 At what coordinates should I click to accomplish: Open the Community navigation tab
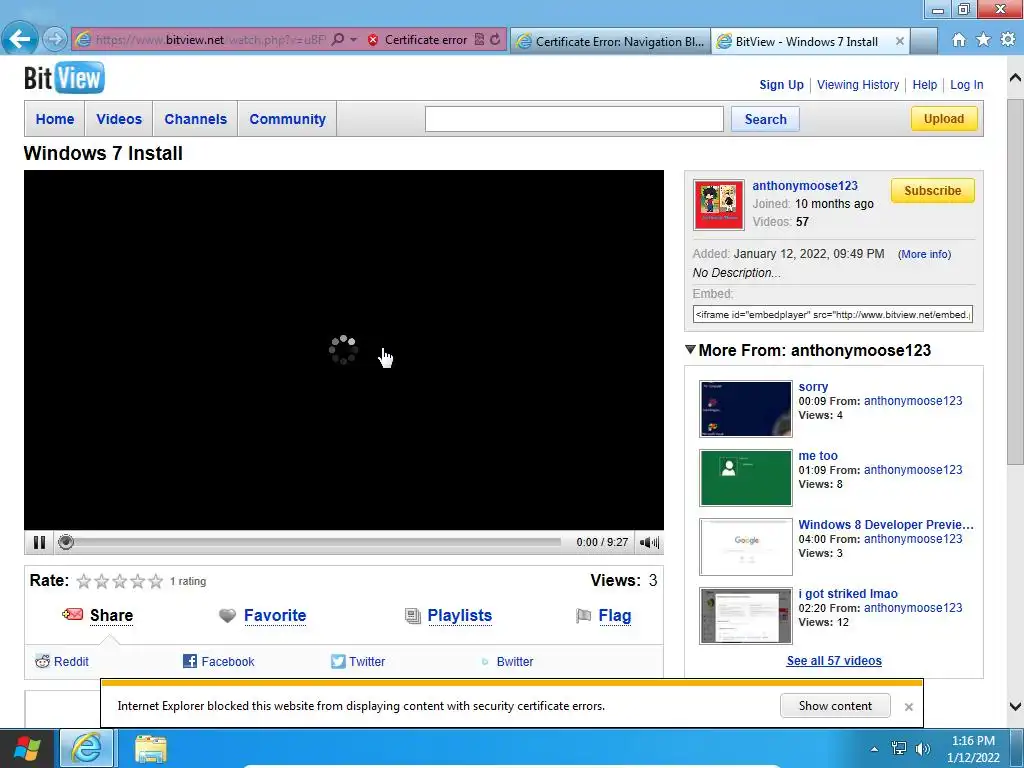click(x=287, y=119)
